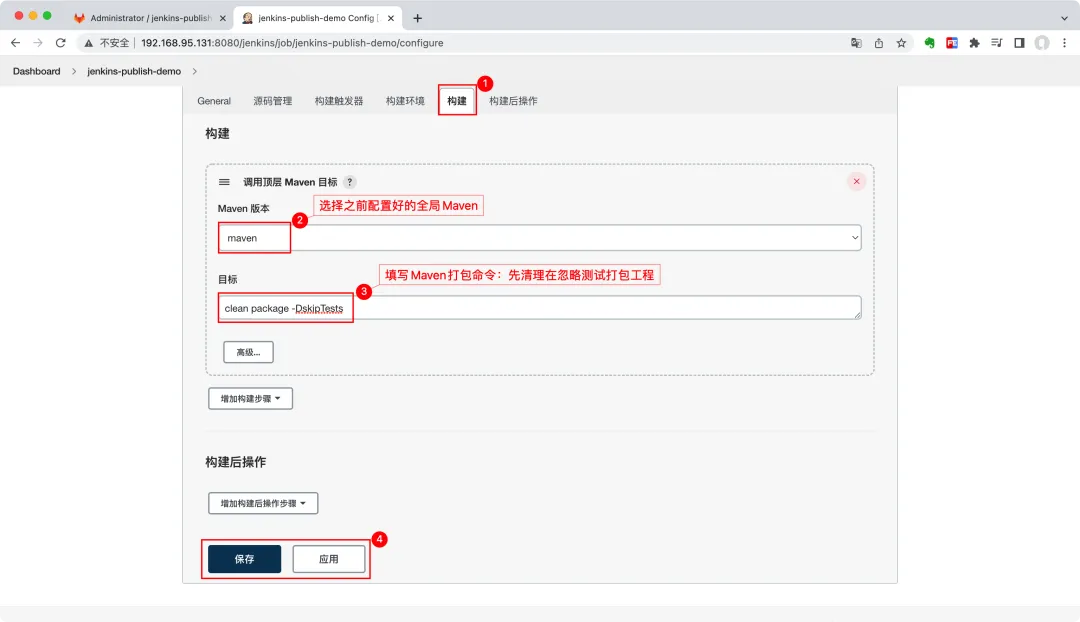Close the jenkins-publish-demo Config tab
1080x622 pixels.
391,18
